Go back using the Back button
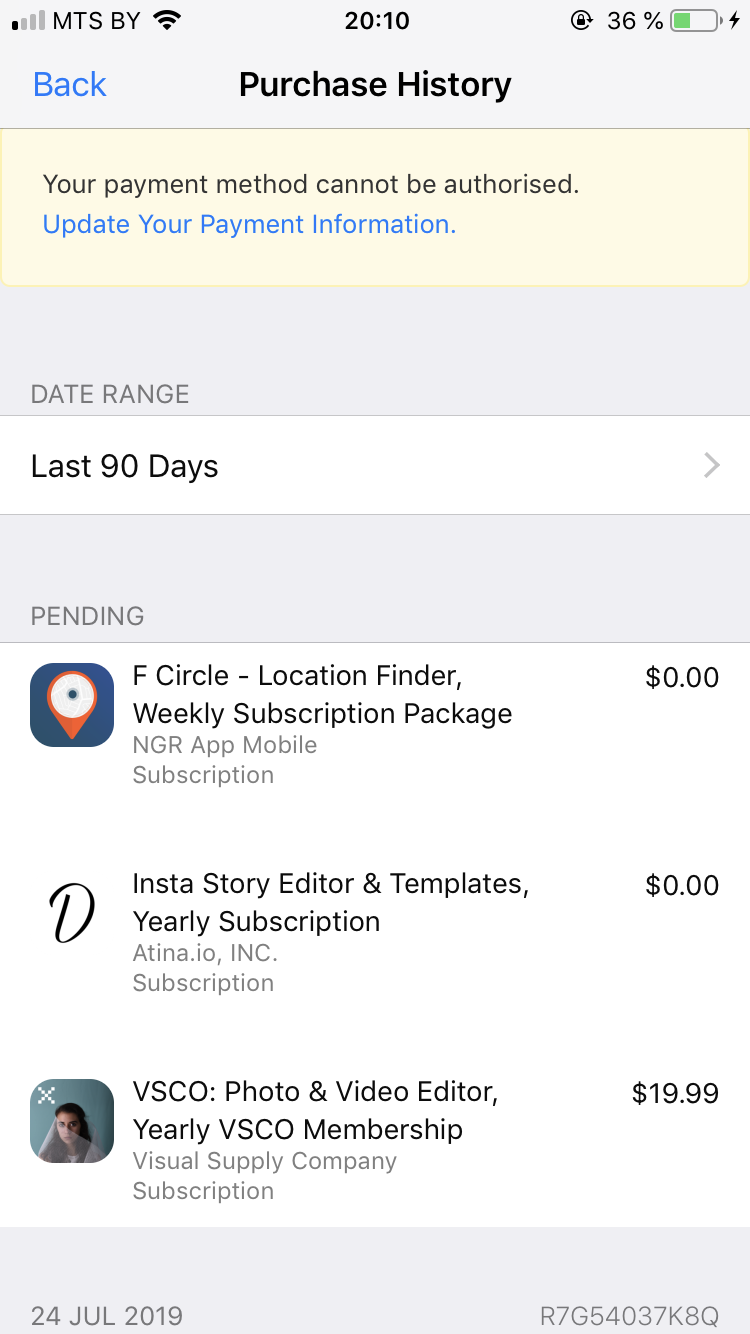The height and width of the screenshot is (1334, 750). click(70, 85)
